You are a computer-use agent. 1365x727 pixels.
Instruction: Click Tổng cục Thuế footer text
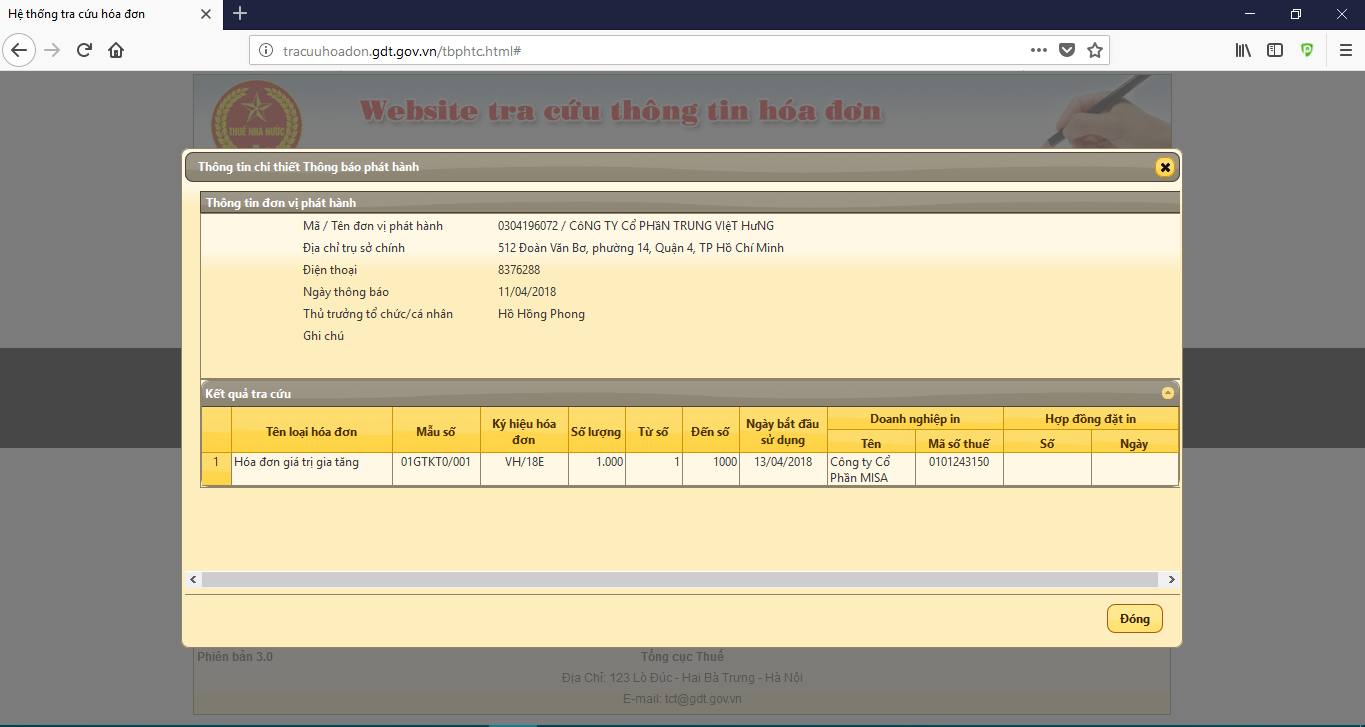pyautogui.click(x=682, y=657)
